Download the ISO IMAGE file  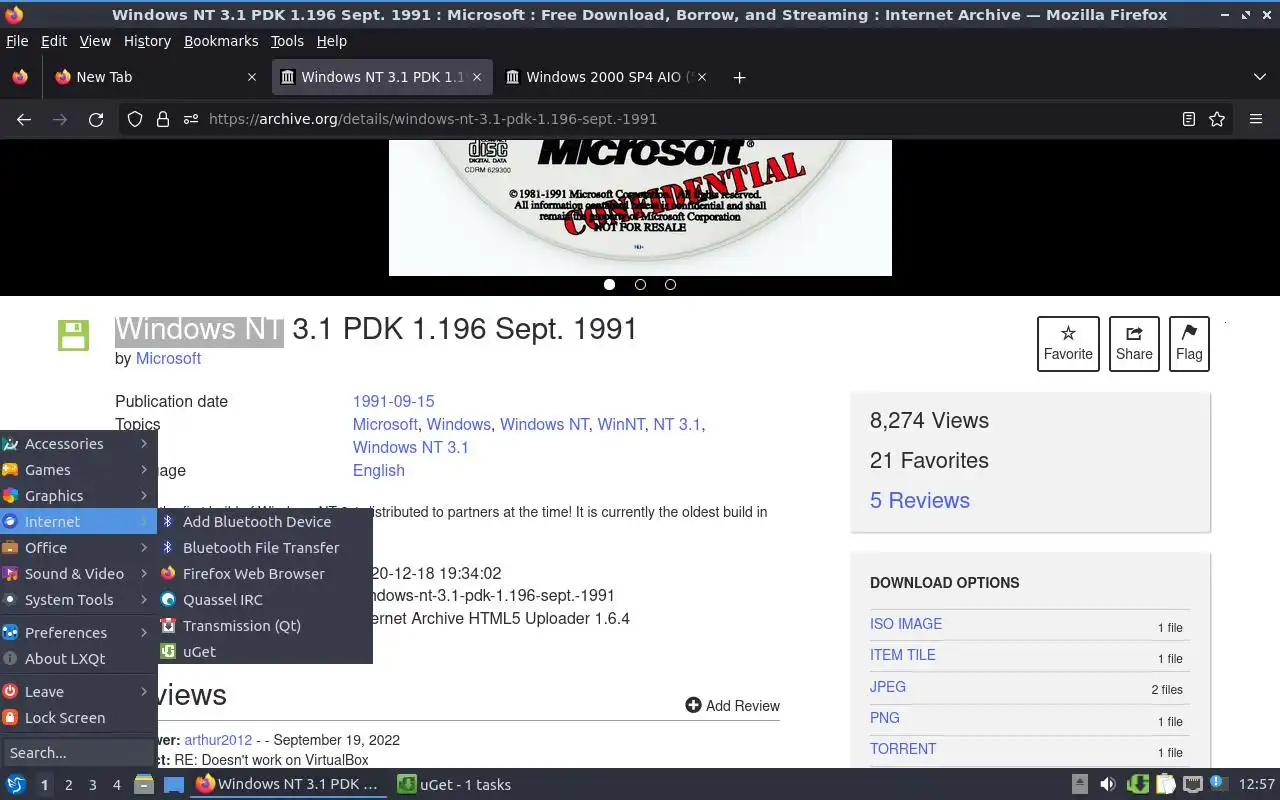(x=906, y=624)
